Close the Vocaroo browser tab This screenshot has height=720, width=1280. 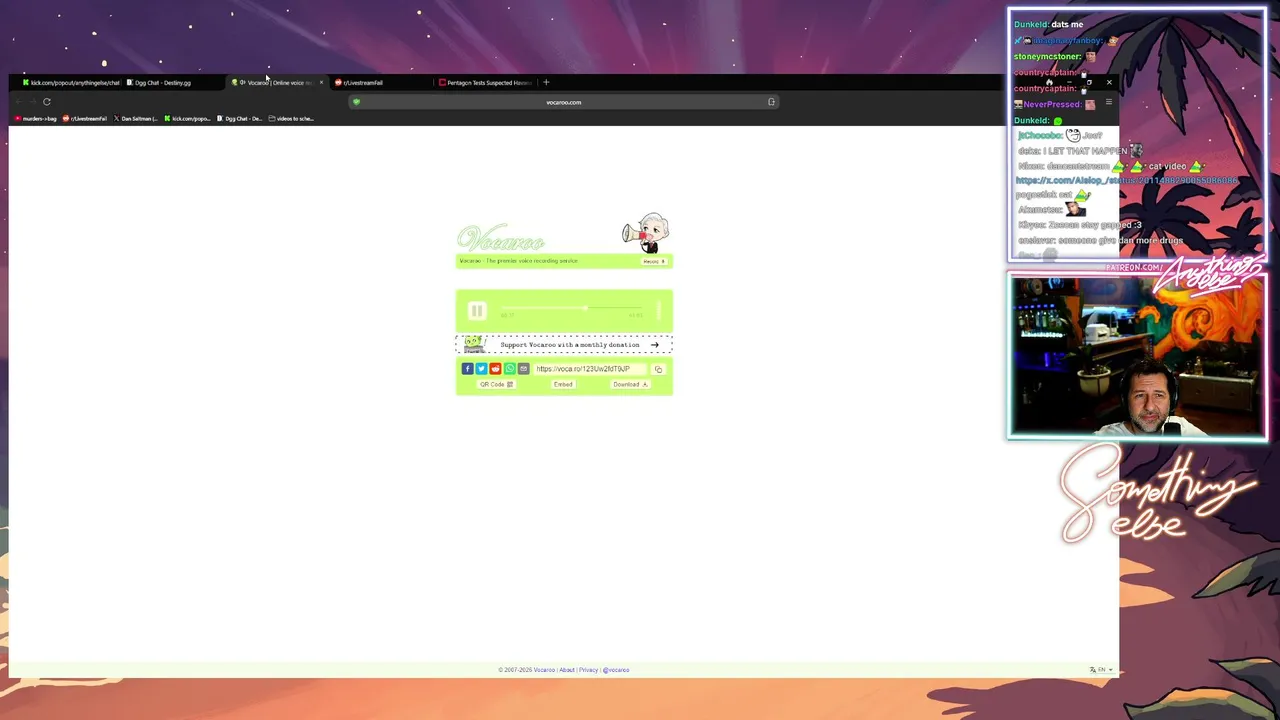point(321,83)
